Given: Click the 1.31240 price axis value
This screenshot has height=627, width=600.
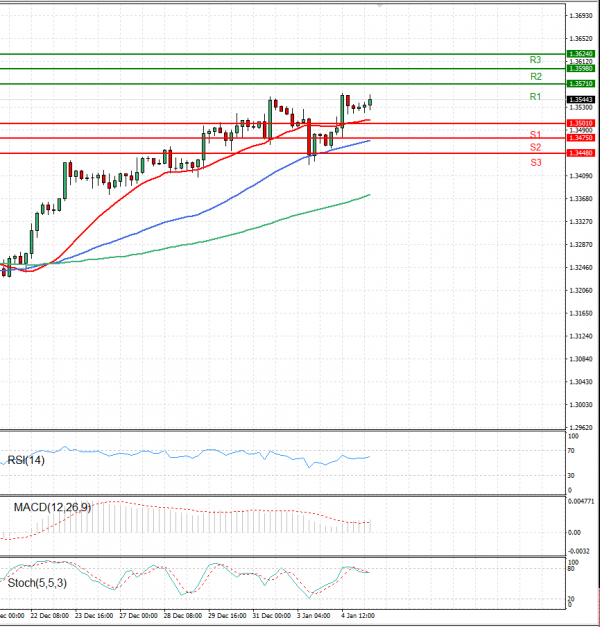Looking at the screenshot, I should tap(581, 336).
